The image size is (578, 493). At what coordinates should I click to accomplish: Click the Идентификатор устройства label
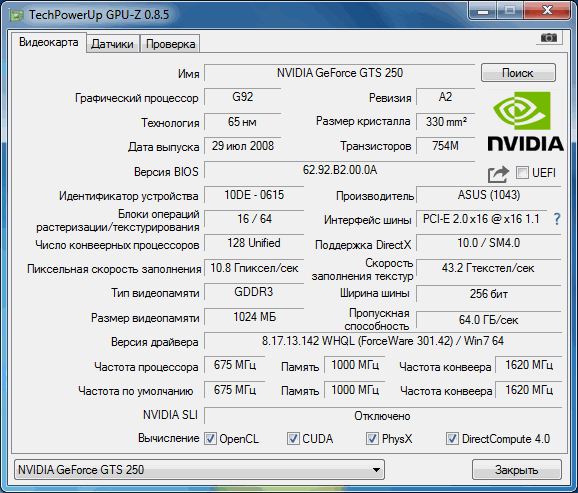coord(129,196)
